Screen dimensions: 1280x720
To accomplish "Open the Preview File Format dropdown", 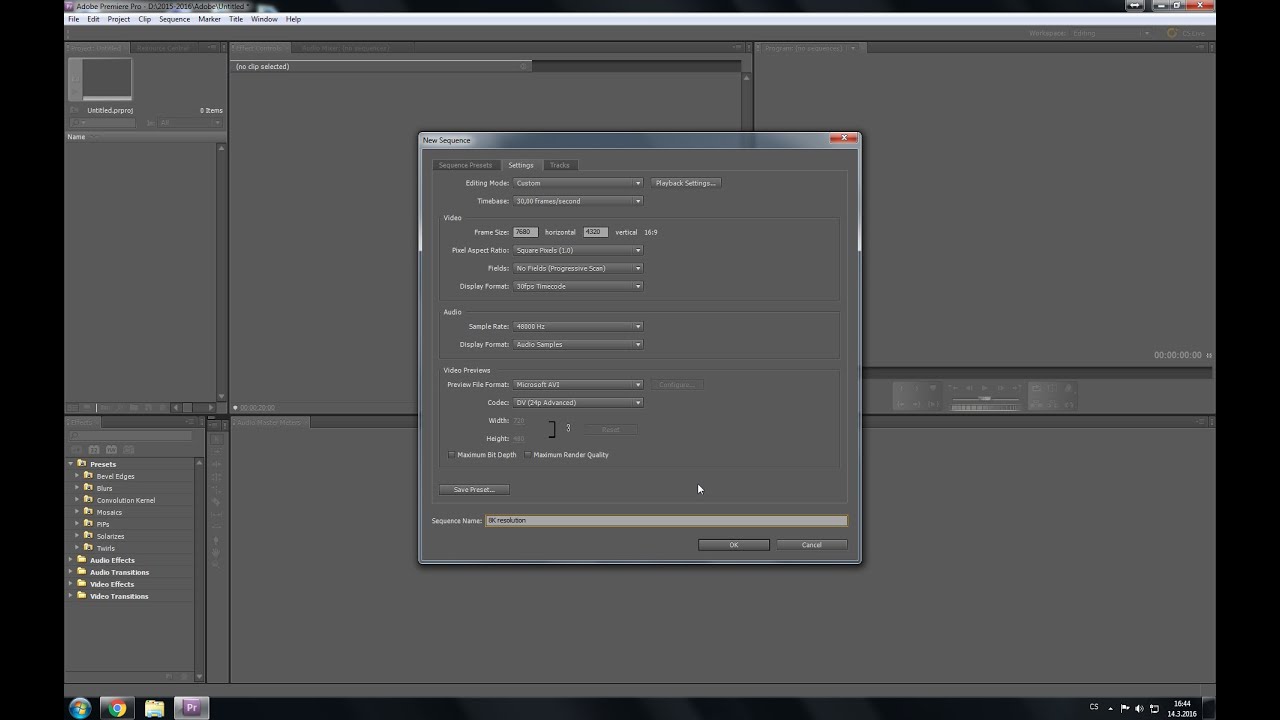I will [578, 384].
